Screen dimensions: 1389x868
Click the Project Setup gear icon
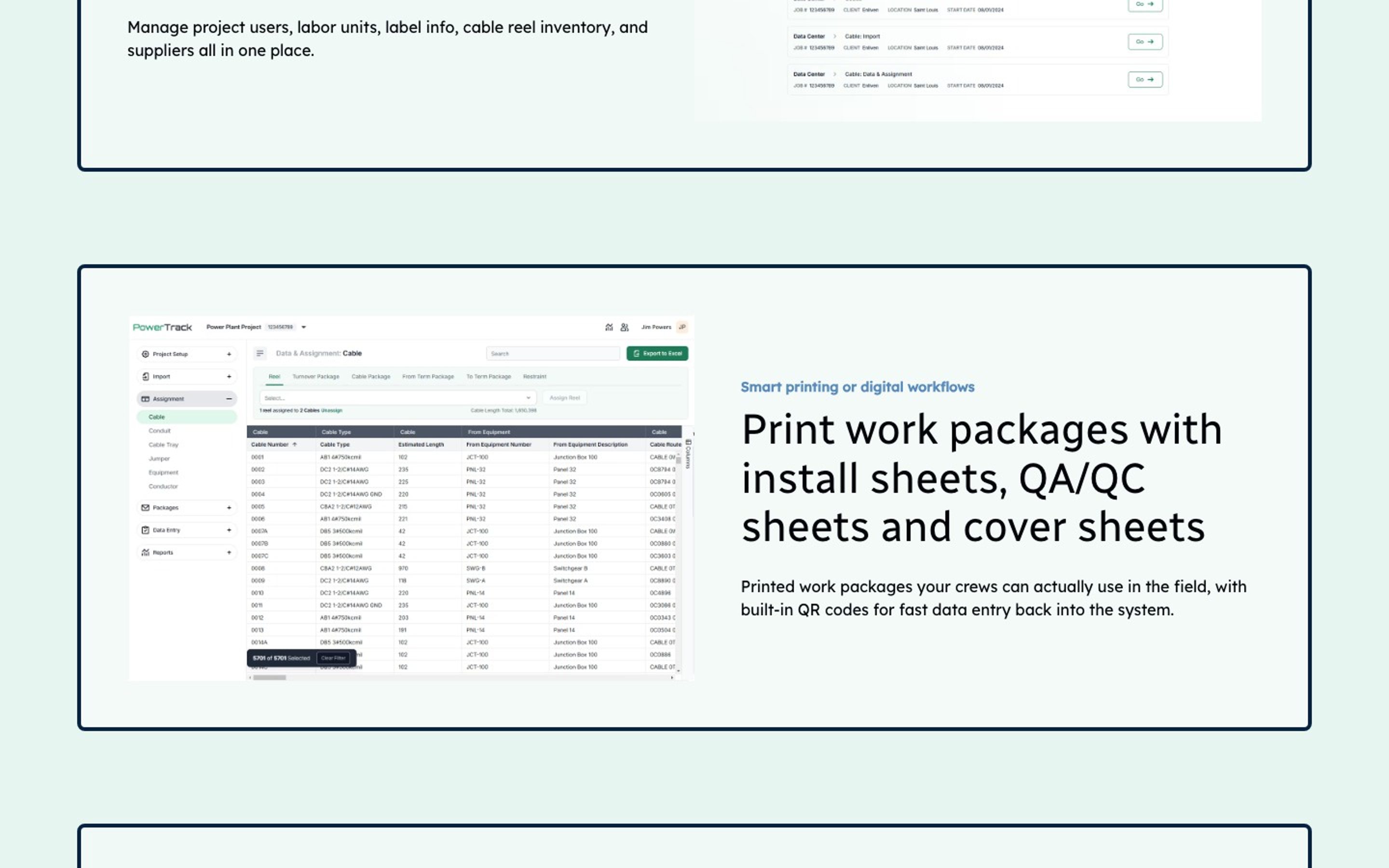click(145, 354)
